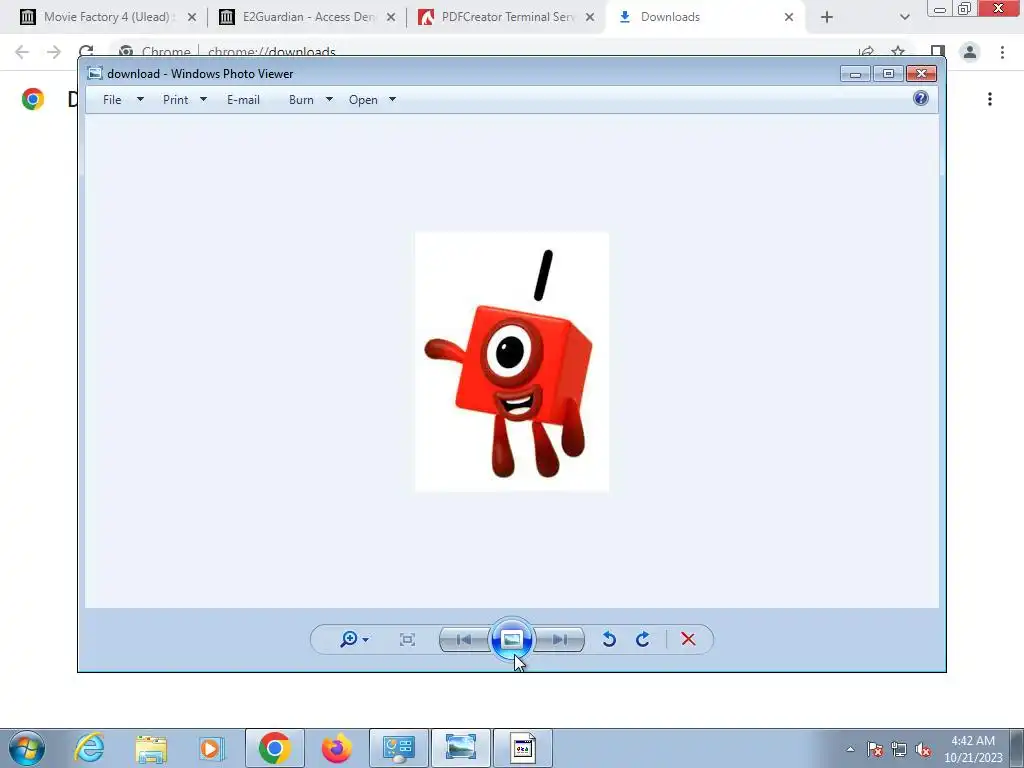
Task: Open the clock showing 4:42 AM
Action: 973,749
